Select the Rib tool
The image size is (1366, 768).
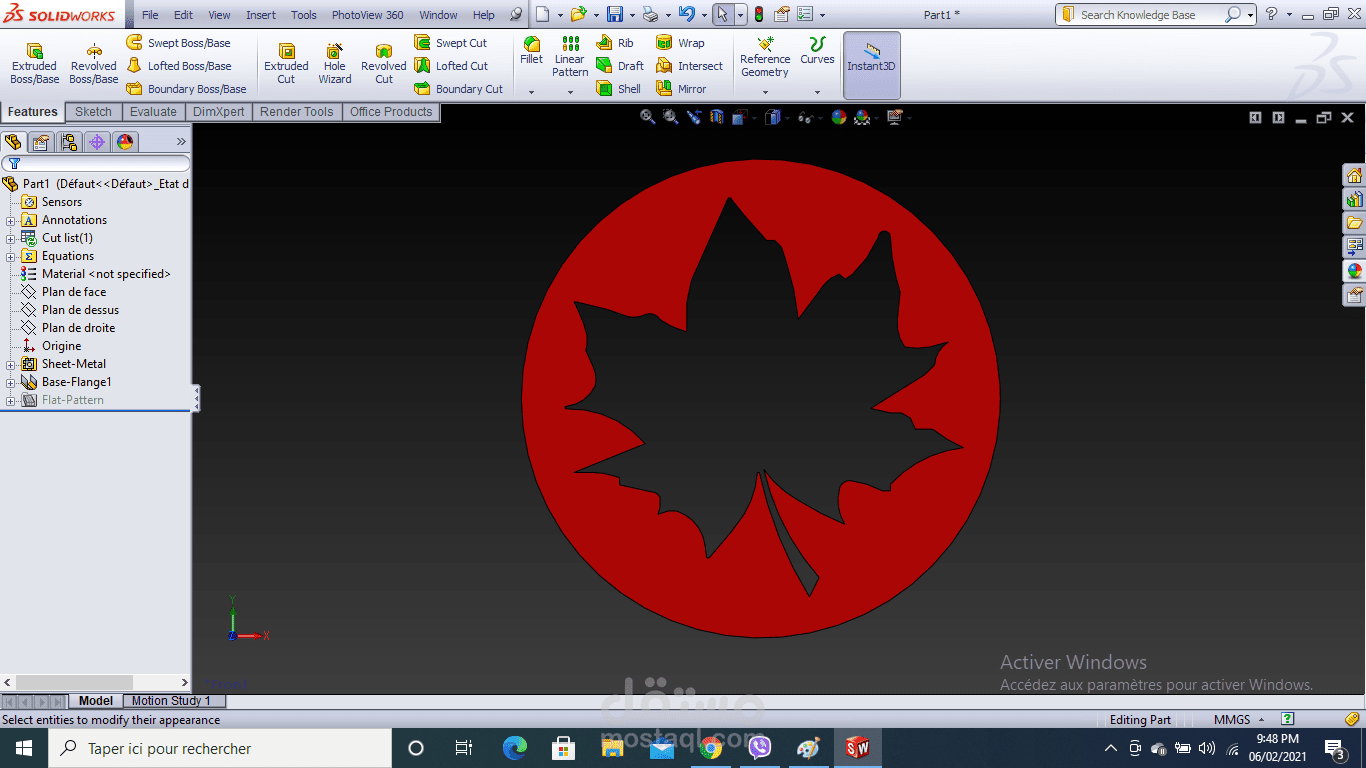tap(615, 43)
